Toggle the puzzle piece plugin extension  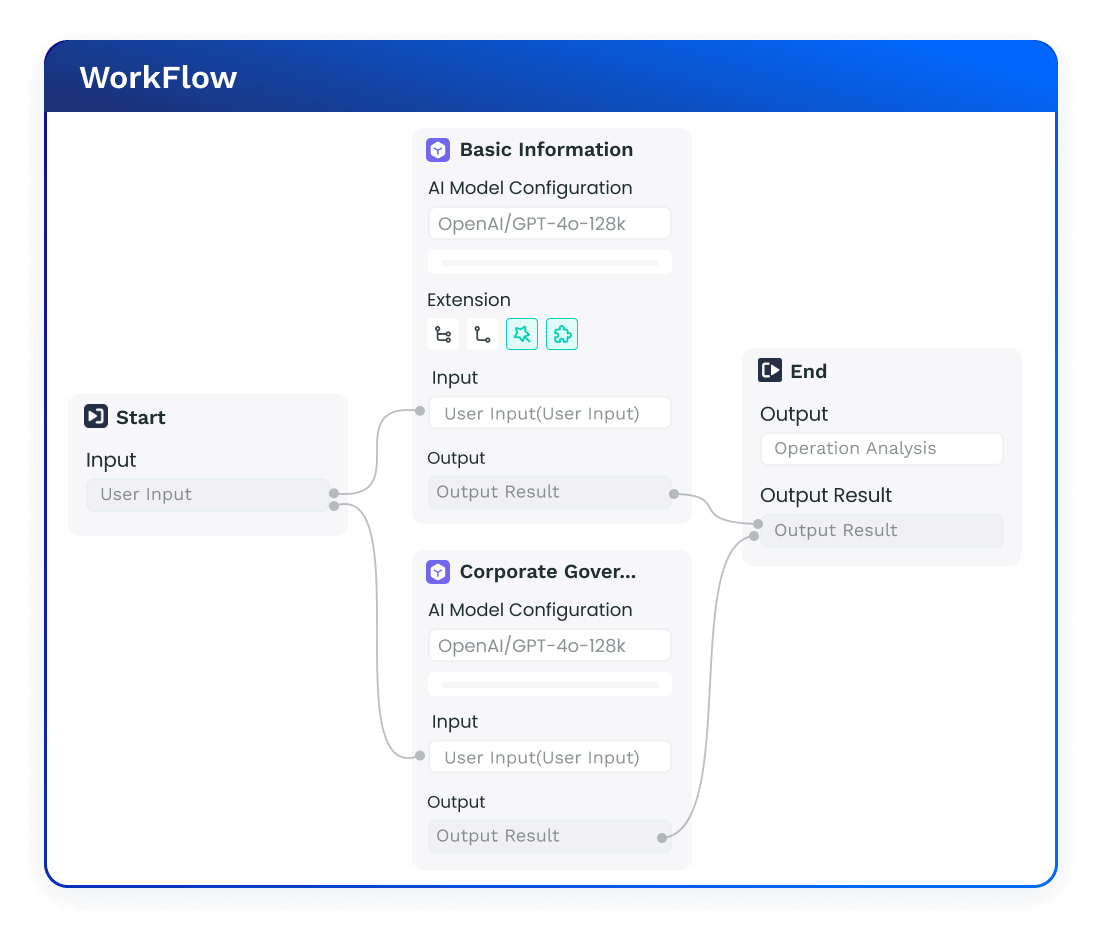[x=562, y=334]
